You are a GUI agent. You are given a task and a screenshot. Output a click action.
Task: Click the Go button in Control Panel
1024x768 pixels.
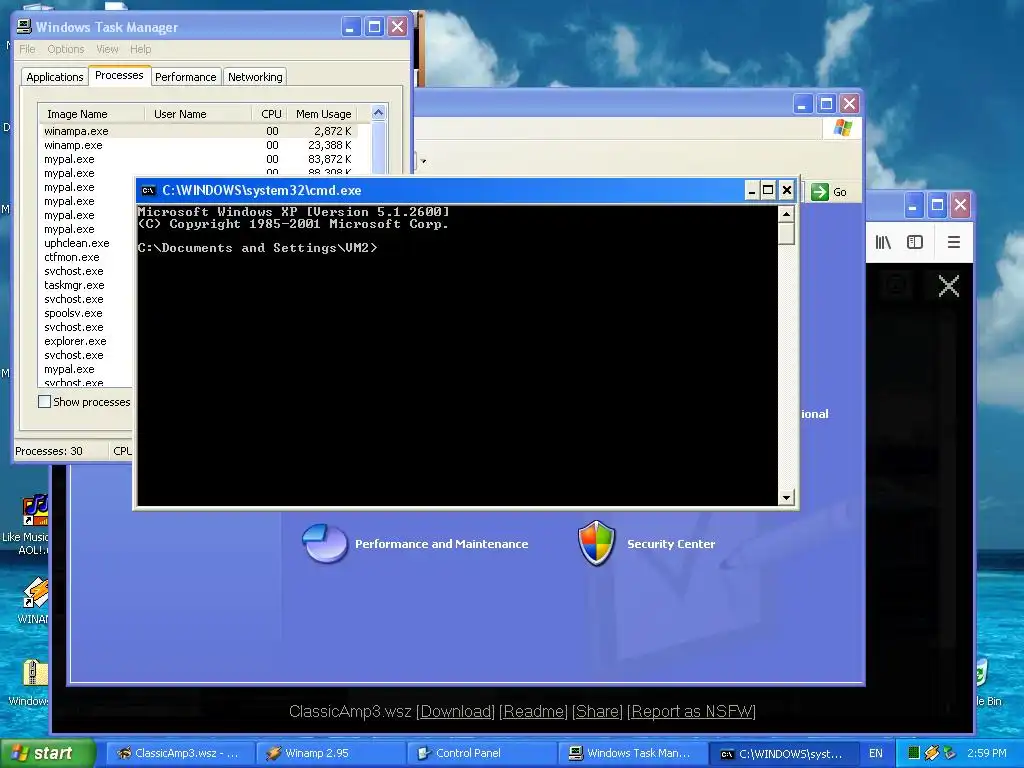[829, 192]
